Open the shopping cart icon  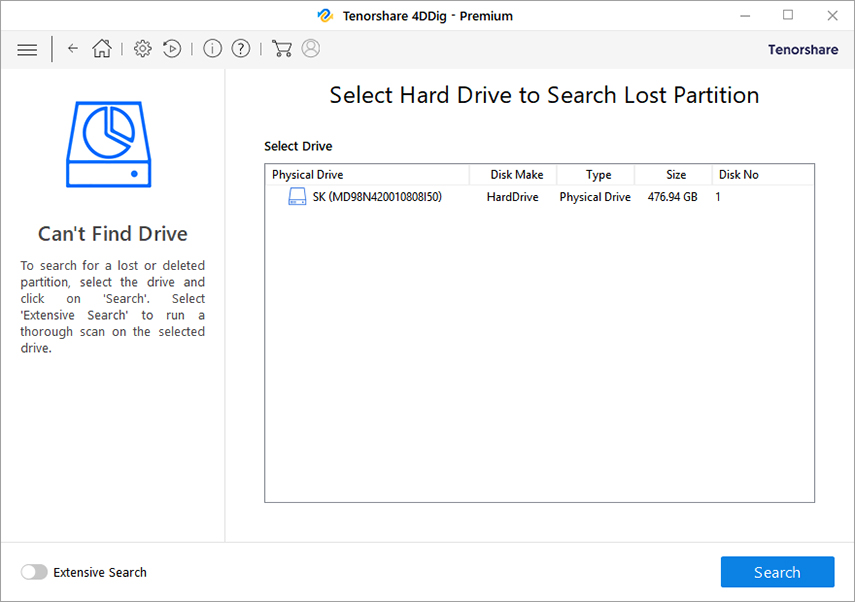281,49
